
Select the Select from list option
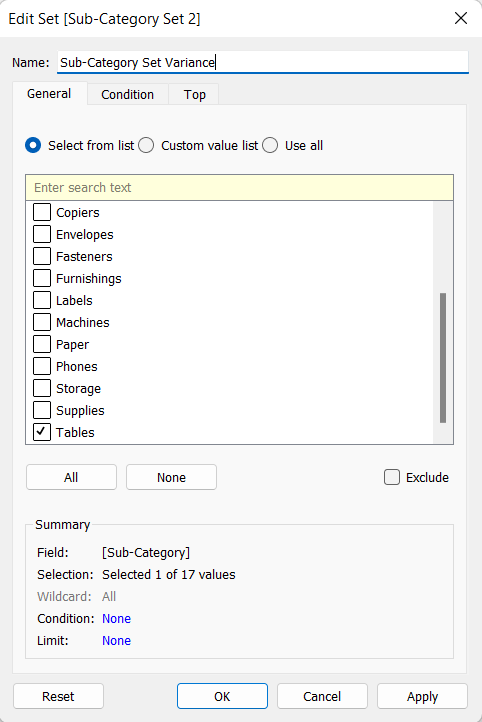(x=33, y=146)
